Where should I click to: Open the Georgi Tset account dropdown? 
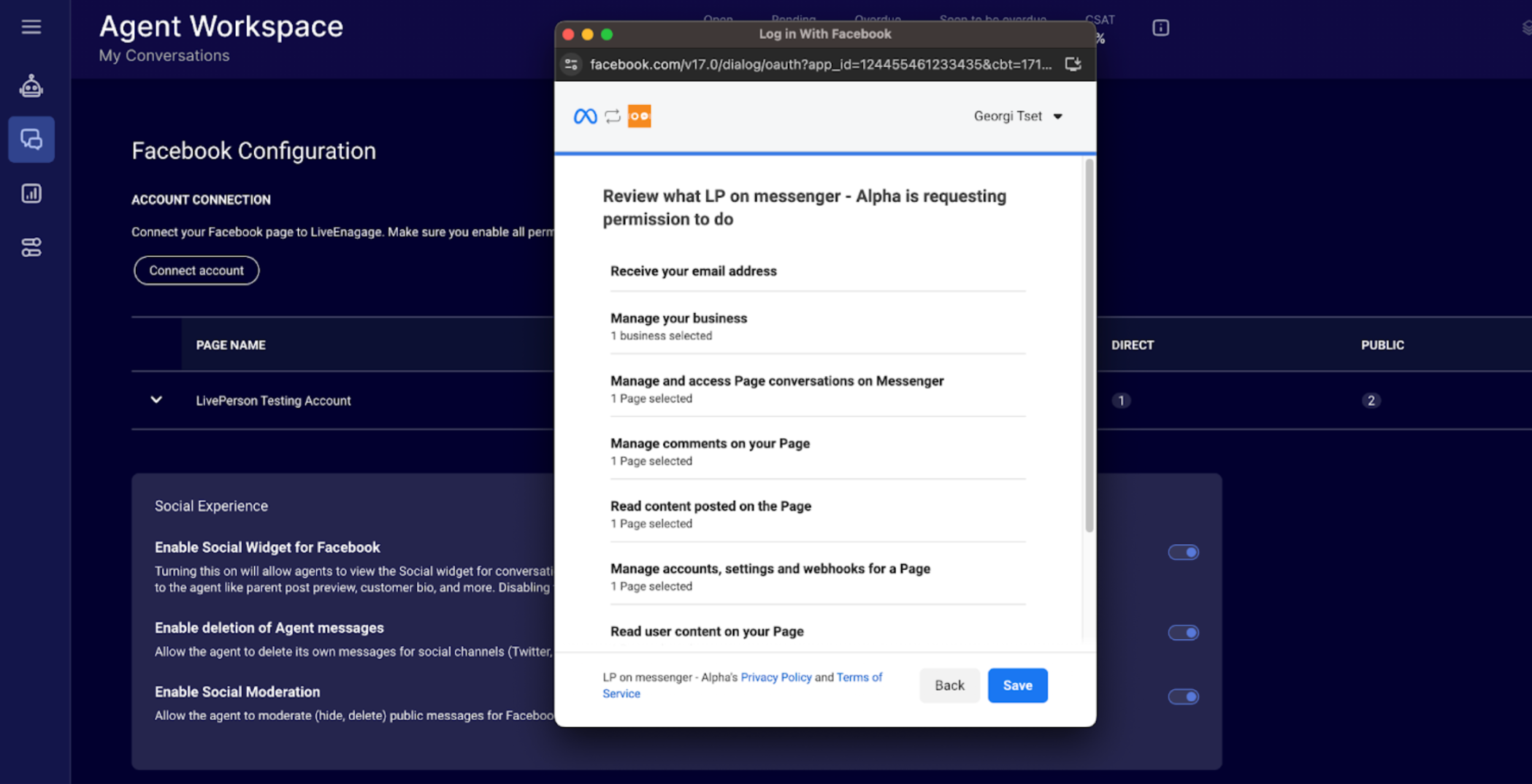[1018, 116]
